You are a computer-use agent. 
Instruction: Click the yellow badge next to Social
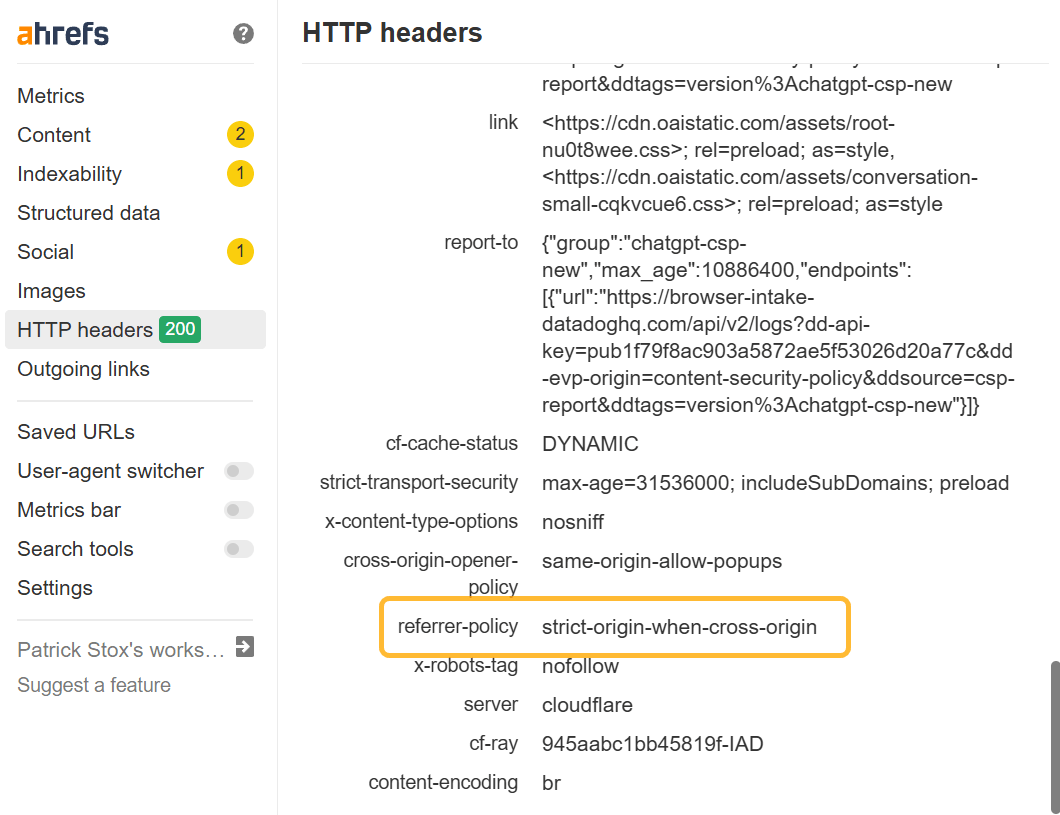(x=240, y=251)
